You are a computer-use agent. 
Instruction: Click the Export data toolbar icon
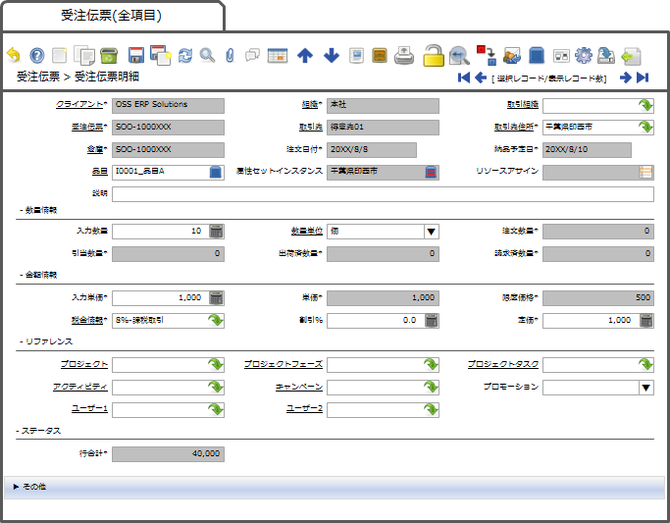pyautogui.click(x=606, y=56)
